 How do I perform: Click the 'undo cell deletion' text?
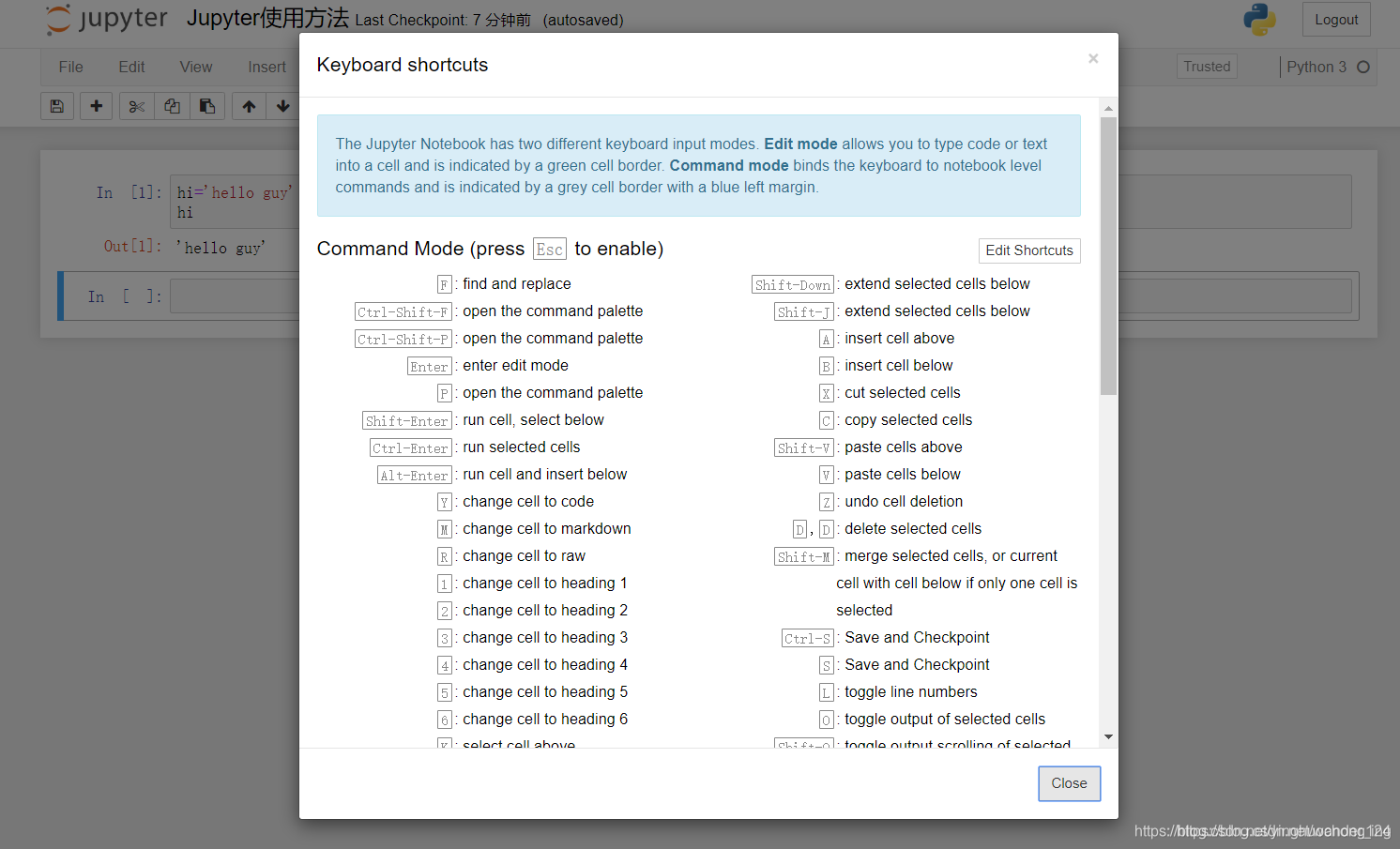coord(904,502)
